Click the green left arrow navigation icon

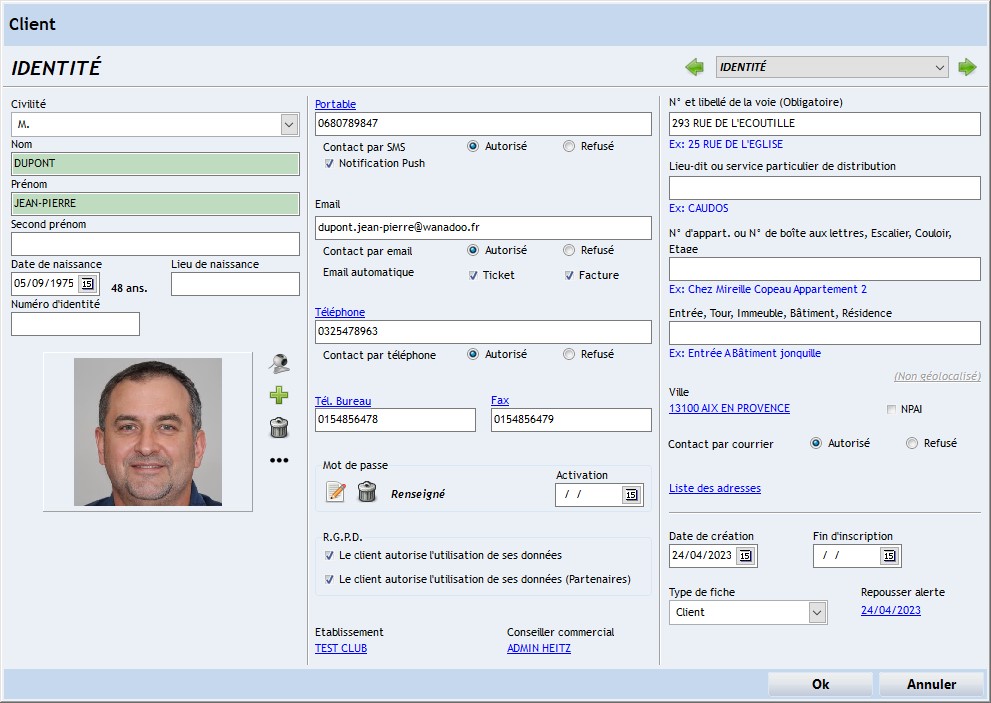(694, 68)
